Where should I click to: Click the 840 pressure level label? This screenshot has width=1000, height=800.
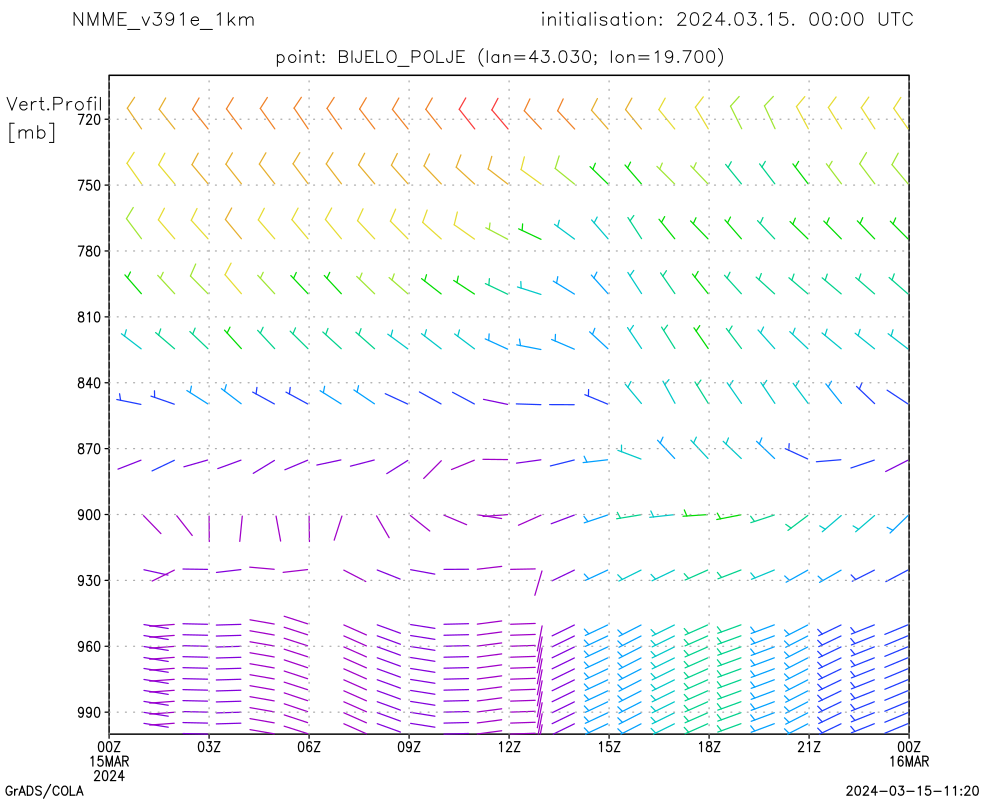pos(89,383)
